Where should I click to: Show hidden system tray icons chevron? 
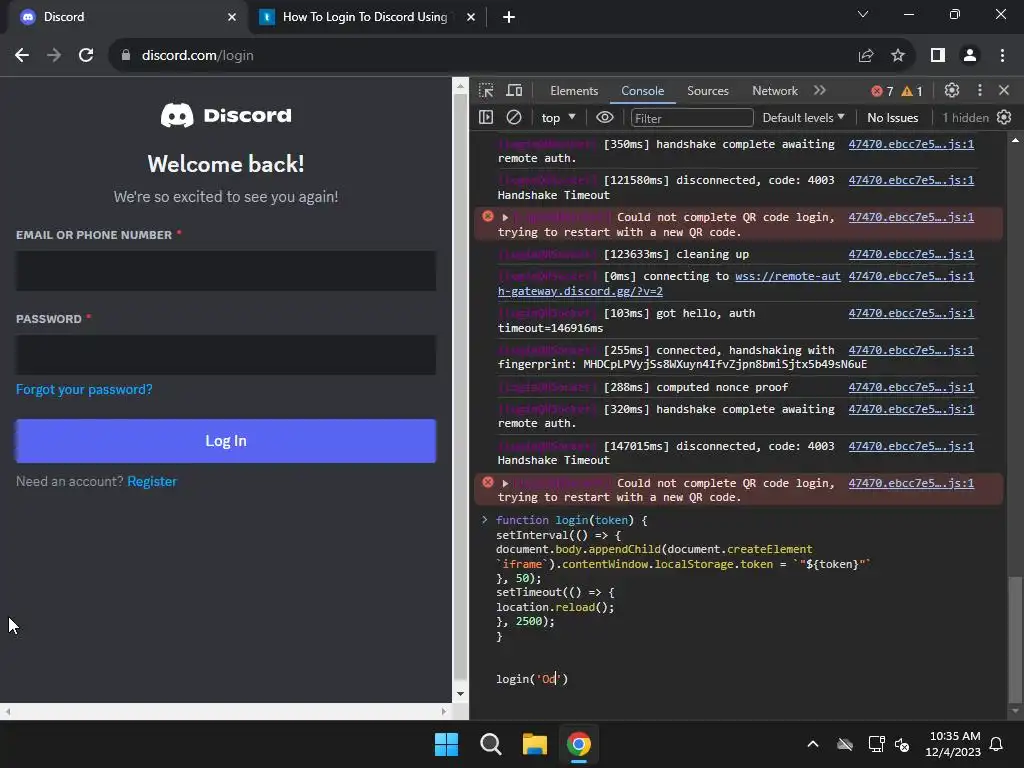click(x=812, y=744)
